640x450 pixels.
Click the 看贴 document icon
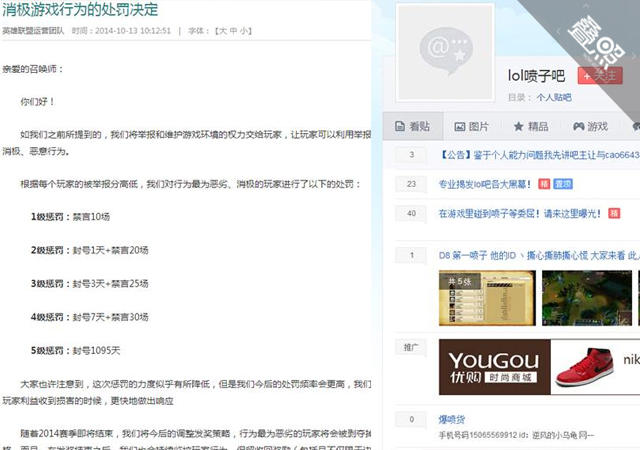pos(400,127)
